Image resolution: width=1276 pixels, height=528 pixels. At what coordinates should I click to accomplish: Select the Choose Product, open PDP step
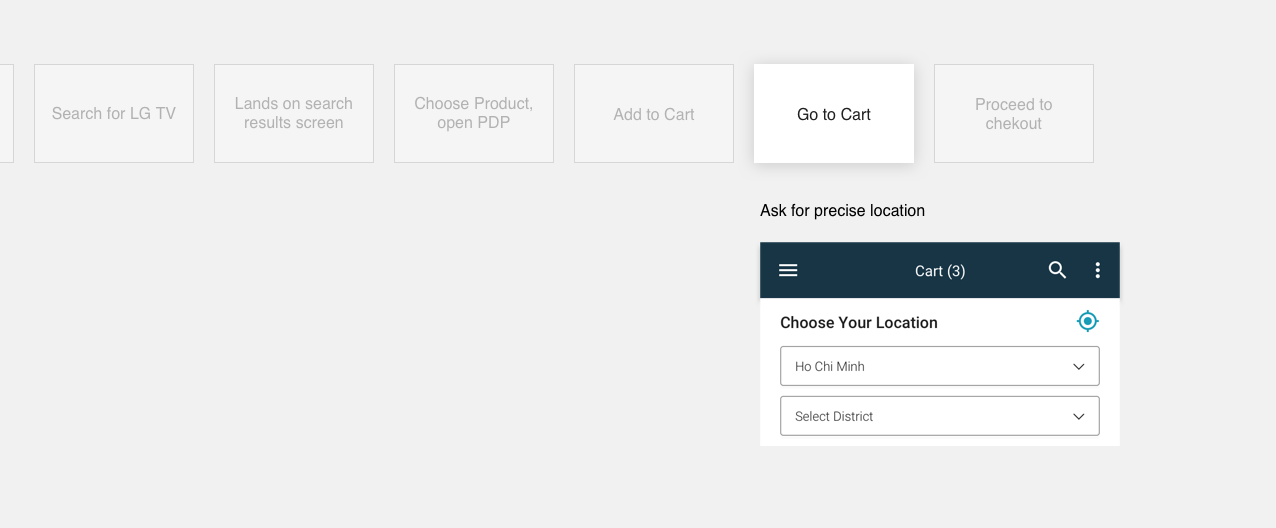tap(474, 114)
